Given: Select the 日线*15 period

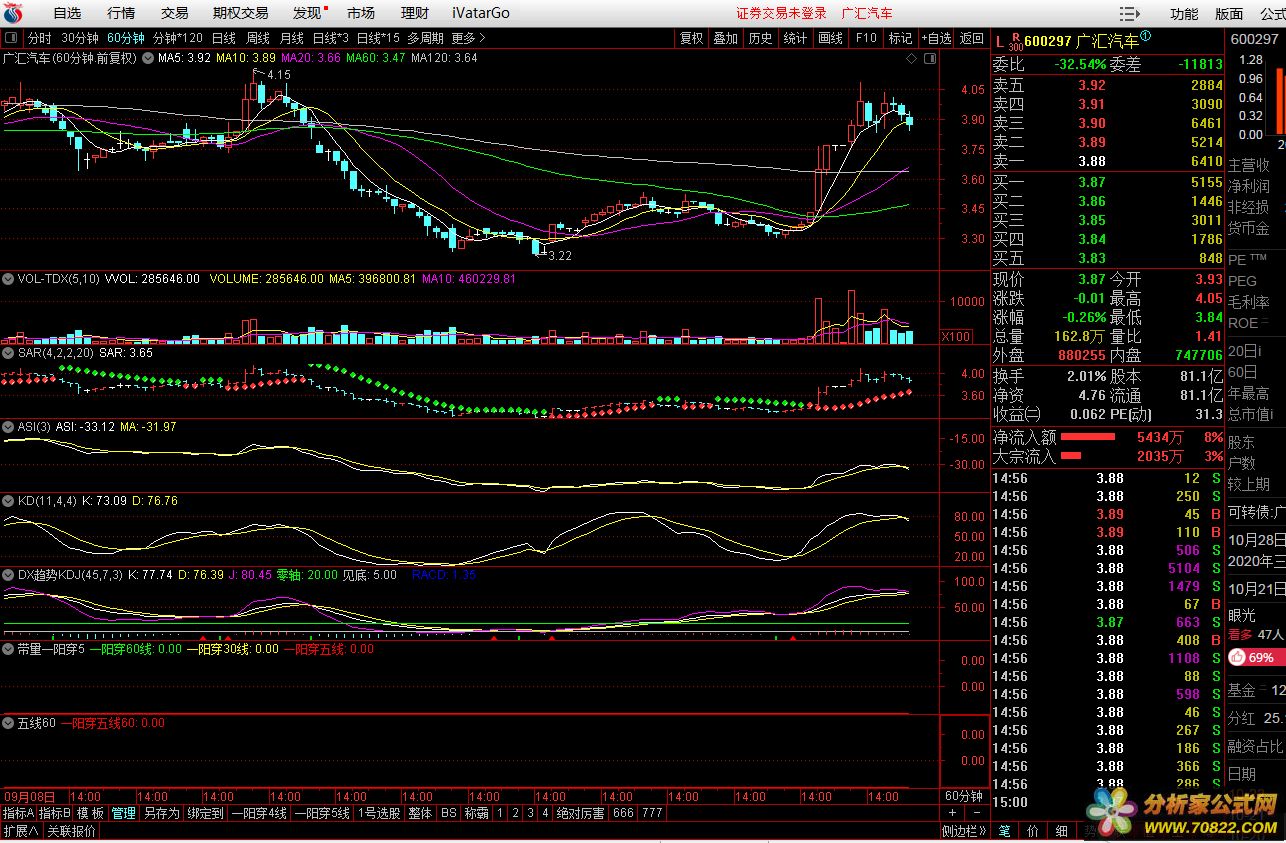Looking at the screenshot, I should pyautogui.click(x=378, y=38).
